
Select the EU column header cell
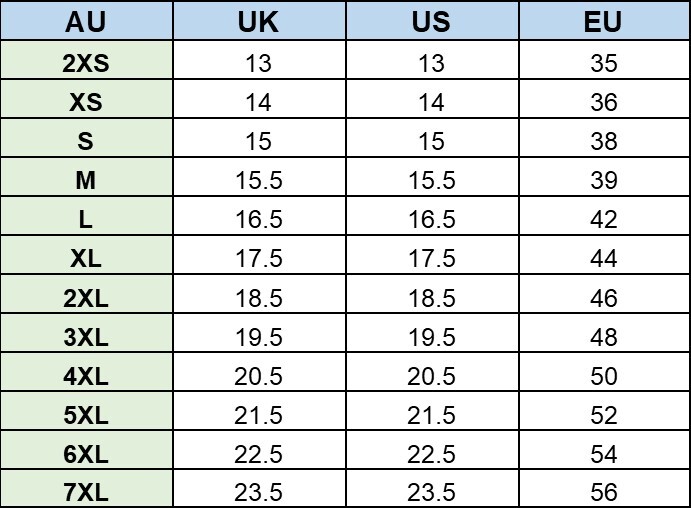[x=605, y=20]
